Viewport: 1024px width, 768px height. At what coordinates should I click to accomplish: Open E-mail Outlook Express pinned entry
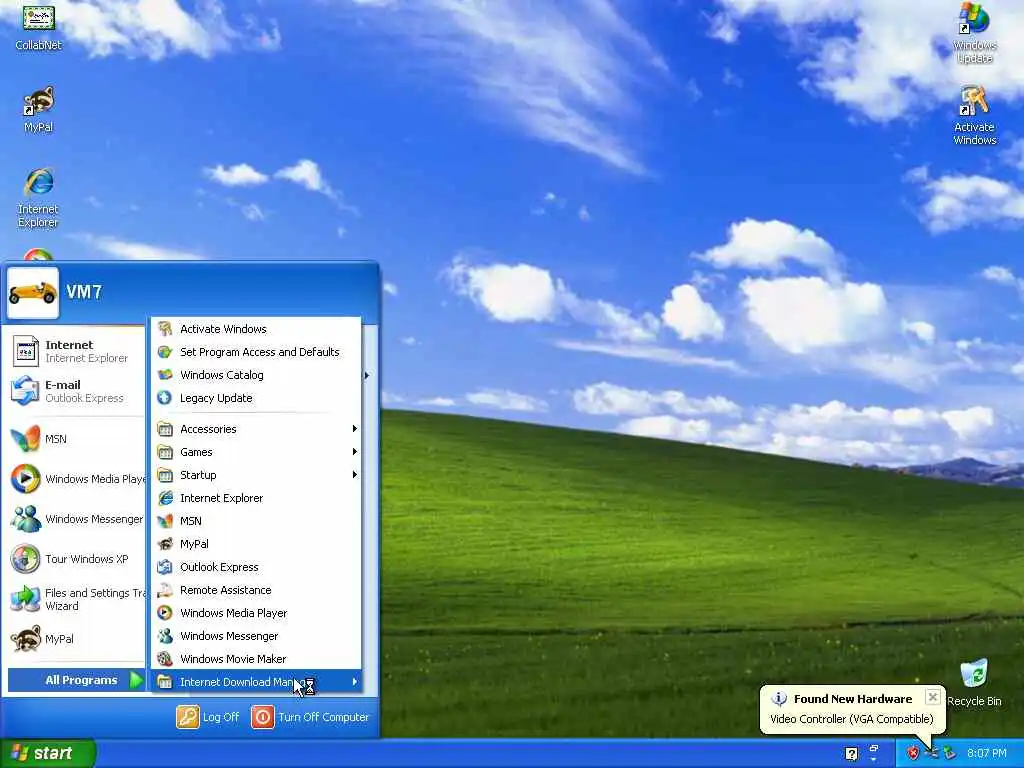[x=76, y=391]
